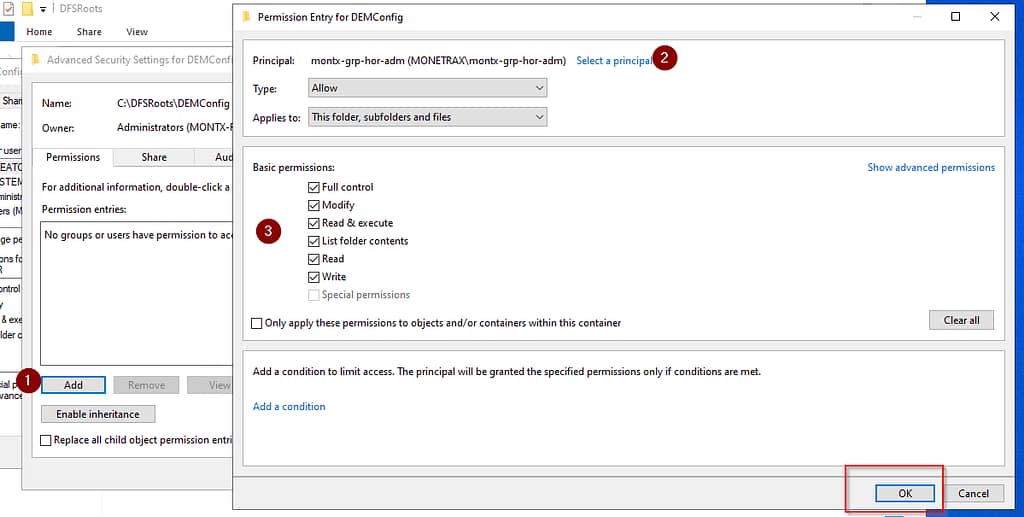The height and width of the screenshot is (517, 1024).
Task: Click the folder icon beside Advanced Security Settings title
Action: (x=36, y=60)
